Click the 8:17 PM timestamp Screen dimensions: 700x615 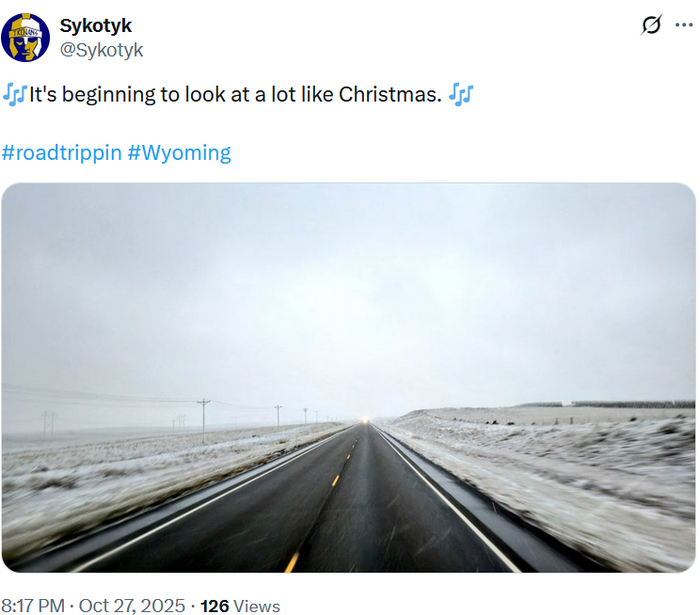(33, 605)
